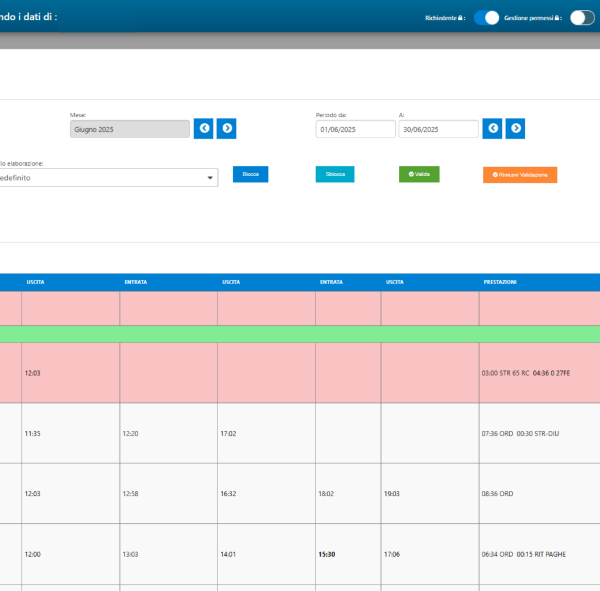Click the A date field 30/06/2025
600x591 pixels.
point(439,129)
